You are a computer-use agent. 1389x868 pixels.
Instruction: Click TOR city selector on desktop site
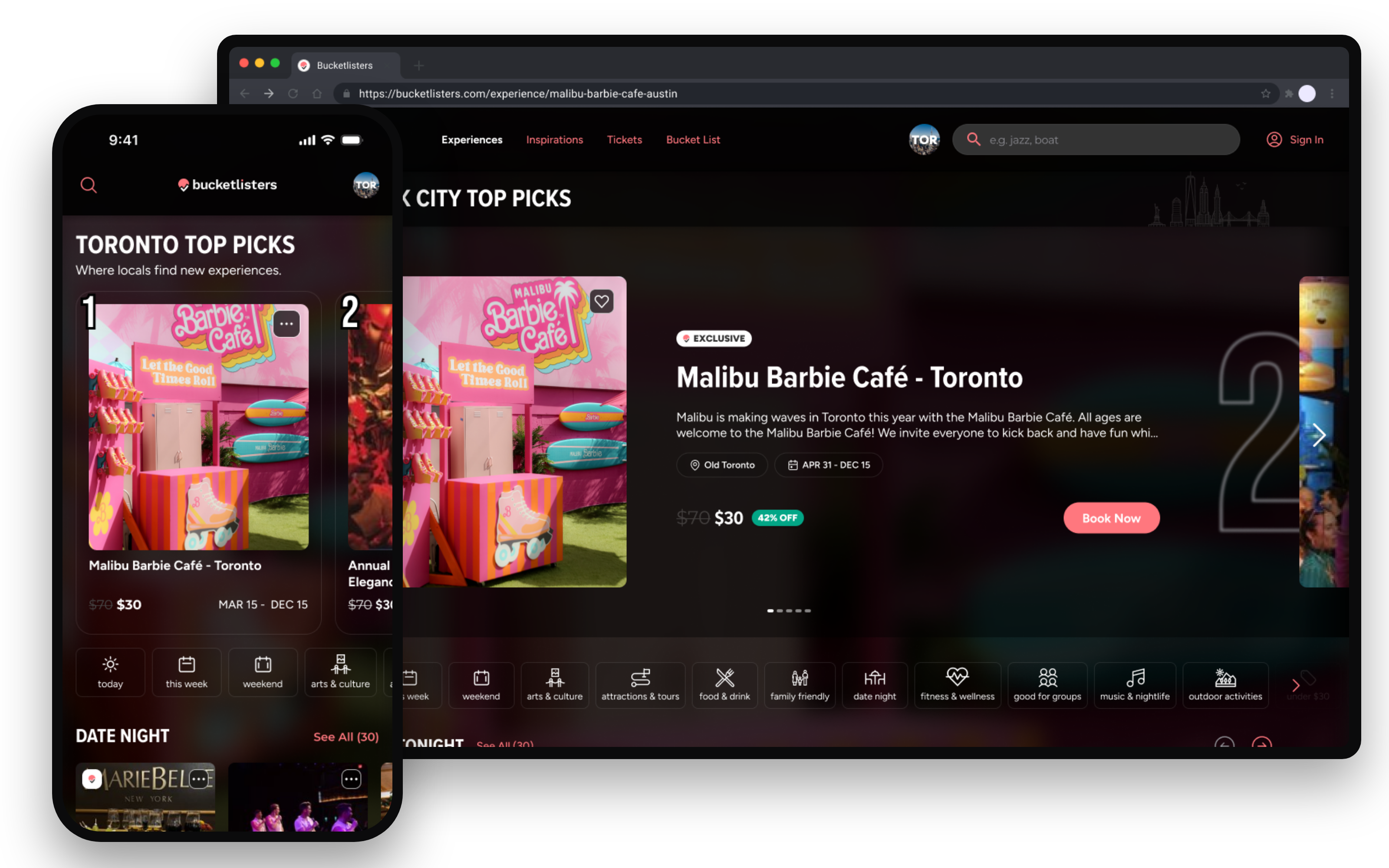pos(924,139)
